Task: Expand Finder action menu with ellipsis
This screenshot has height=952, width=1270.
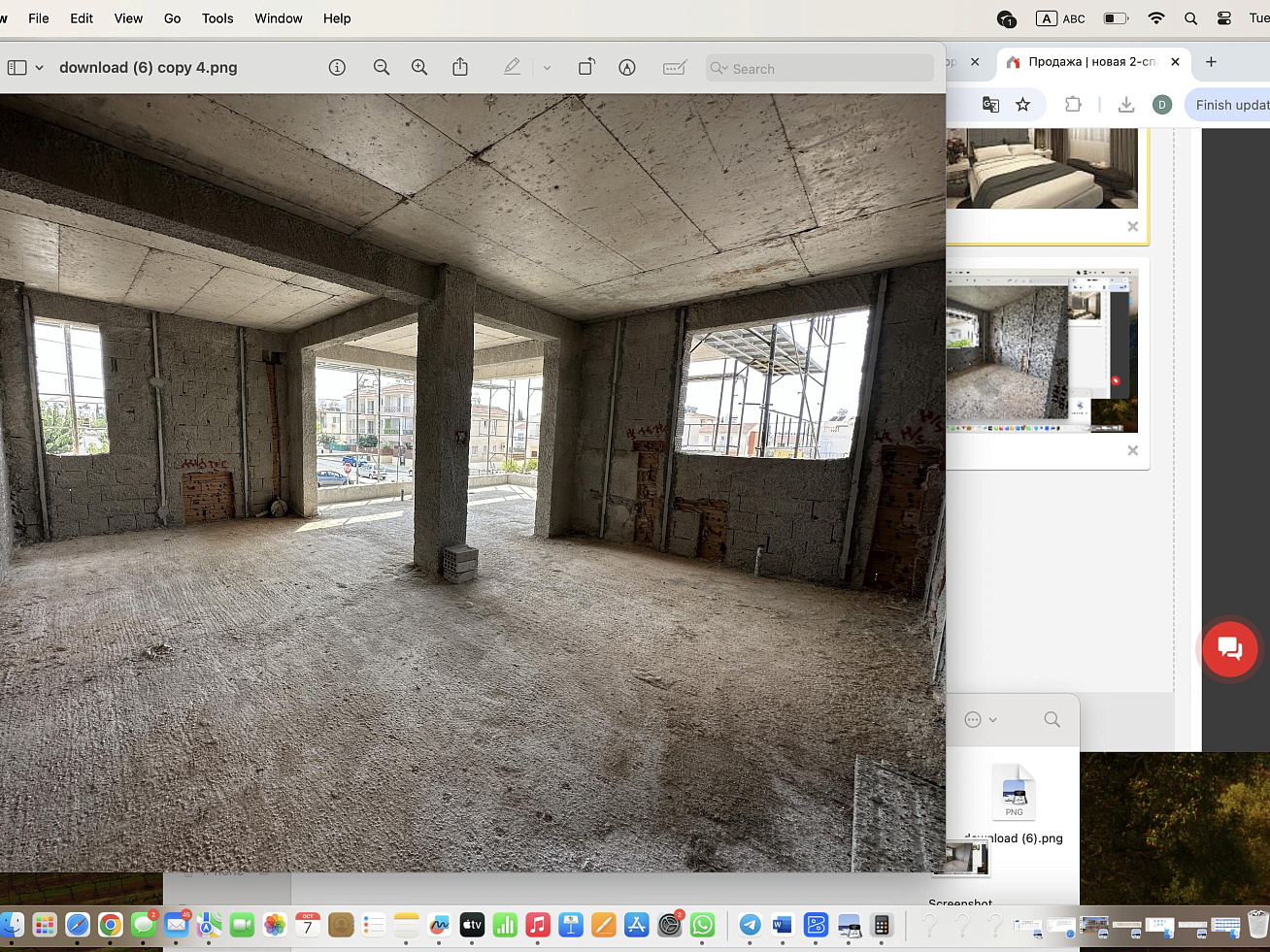Action: click(980, 719)
